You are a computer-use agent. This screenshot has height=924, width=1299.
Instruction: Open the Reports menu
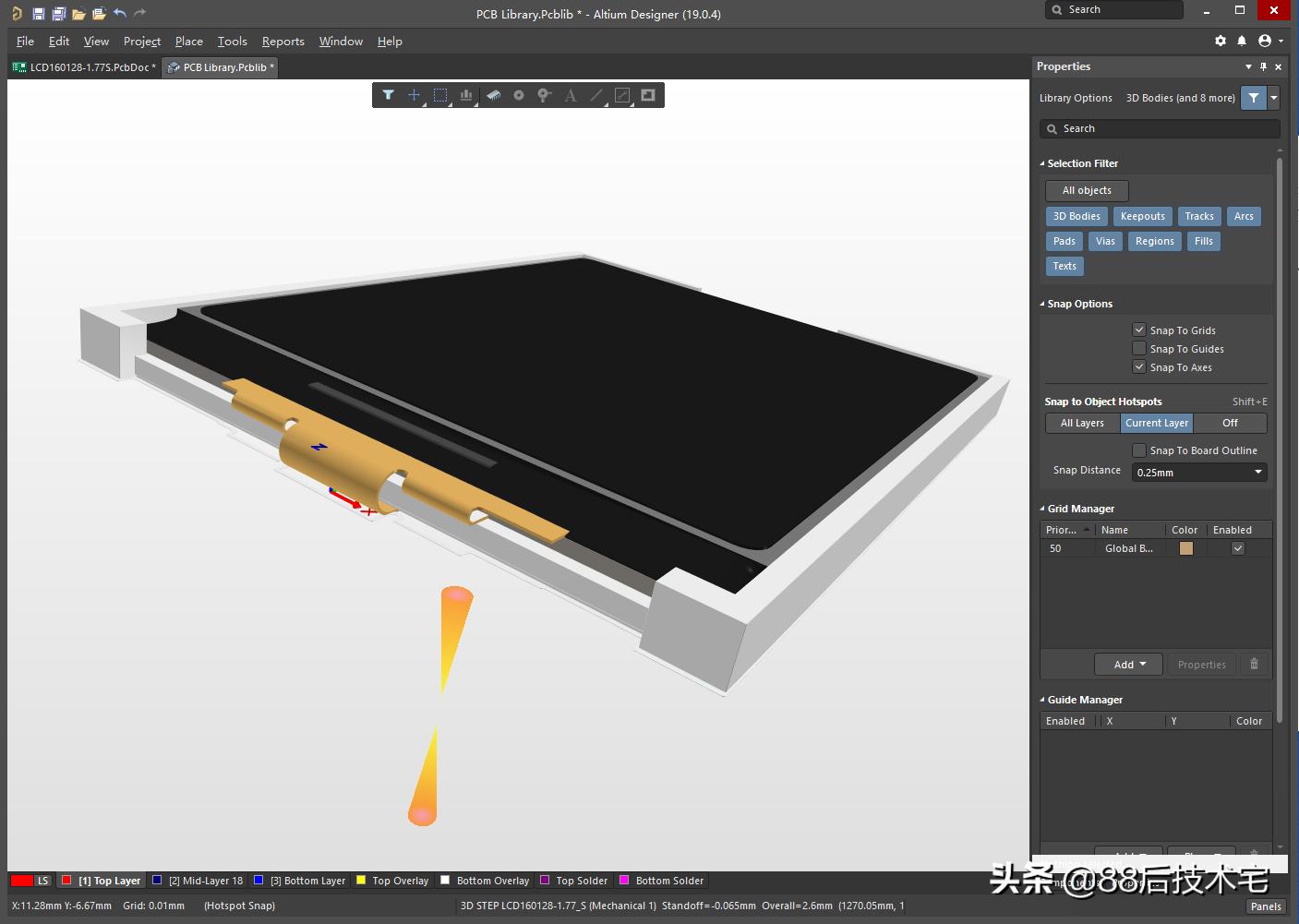(x=283, y=41)
